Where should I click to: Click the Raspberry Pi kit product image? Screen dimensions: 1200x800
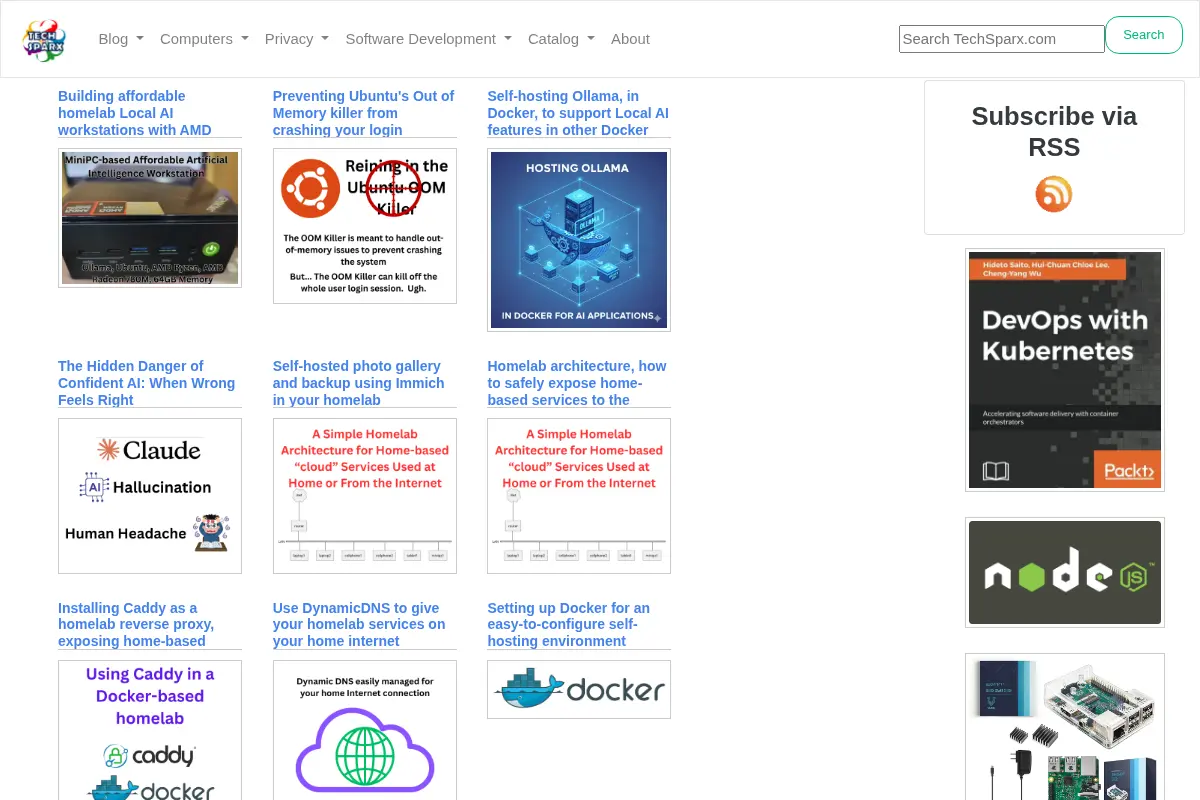[1065, 727]
